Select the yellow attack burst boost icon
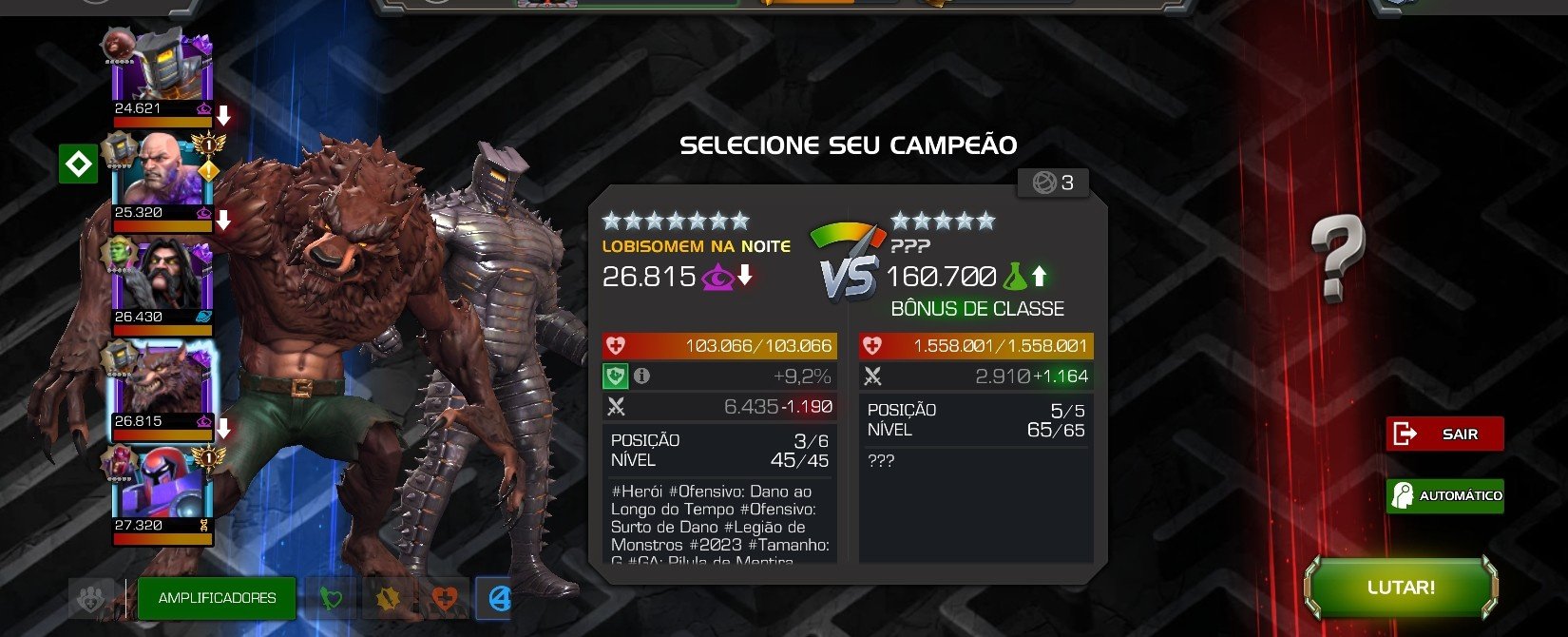 pos(388,599)
